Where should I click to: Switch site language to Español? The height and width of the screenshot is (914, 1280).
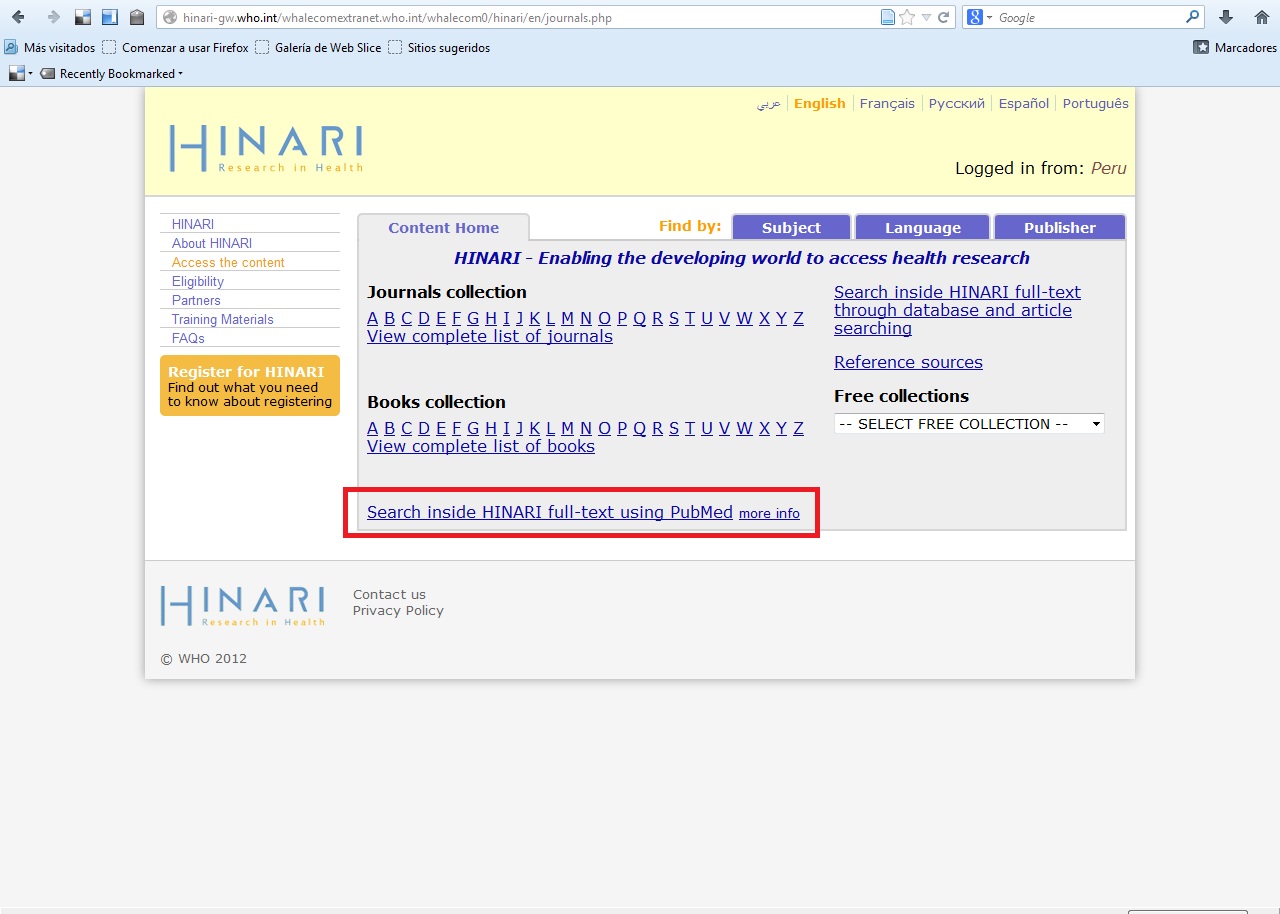click(1023, 103)
